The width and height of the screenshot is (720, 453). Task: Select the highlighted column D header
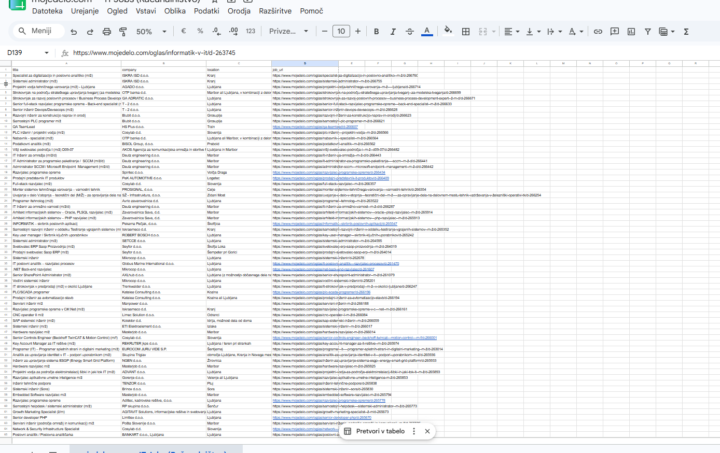(305, 63)
